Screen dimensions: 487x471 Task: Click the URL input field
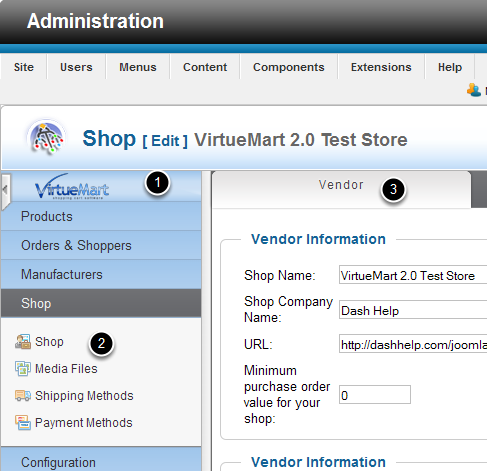click(413, 344)
